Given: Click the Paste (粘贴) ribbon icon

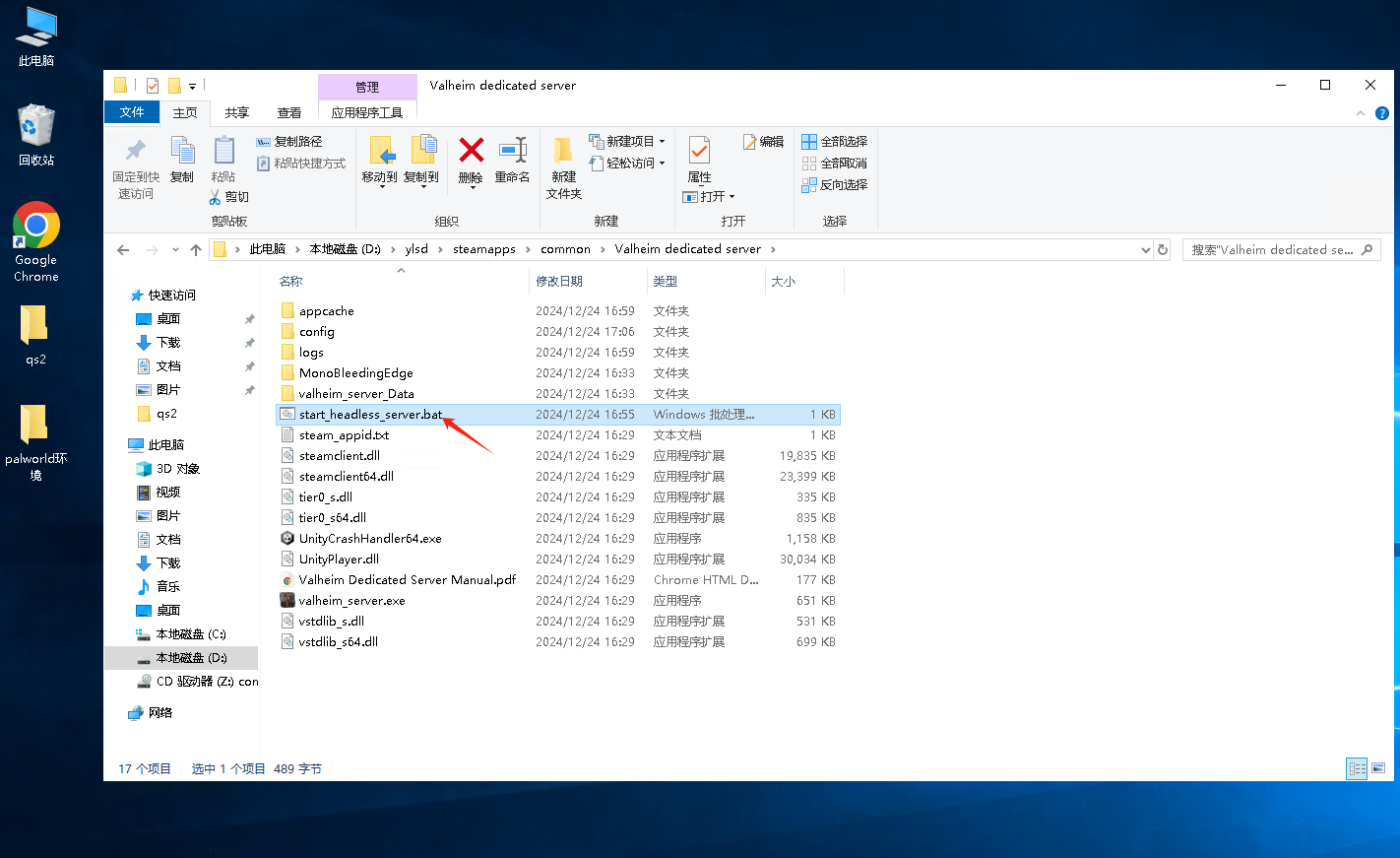Looking at the screenshot, I should tap(223, 150).
